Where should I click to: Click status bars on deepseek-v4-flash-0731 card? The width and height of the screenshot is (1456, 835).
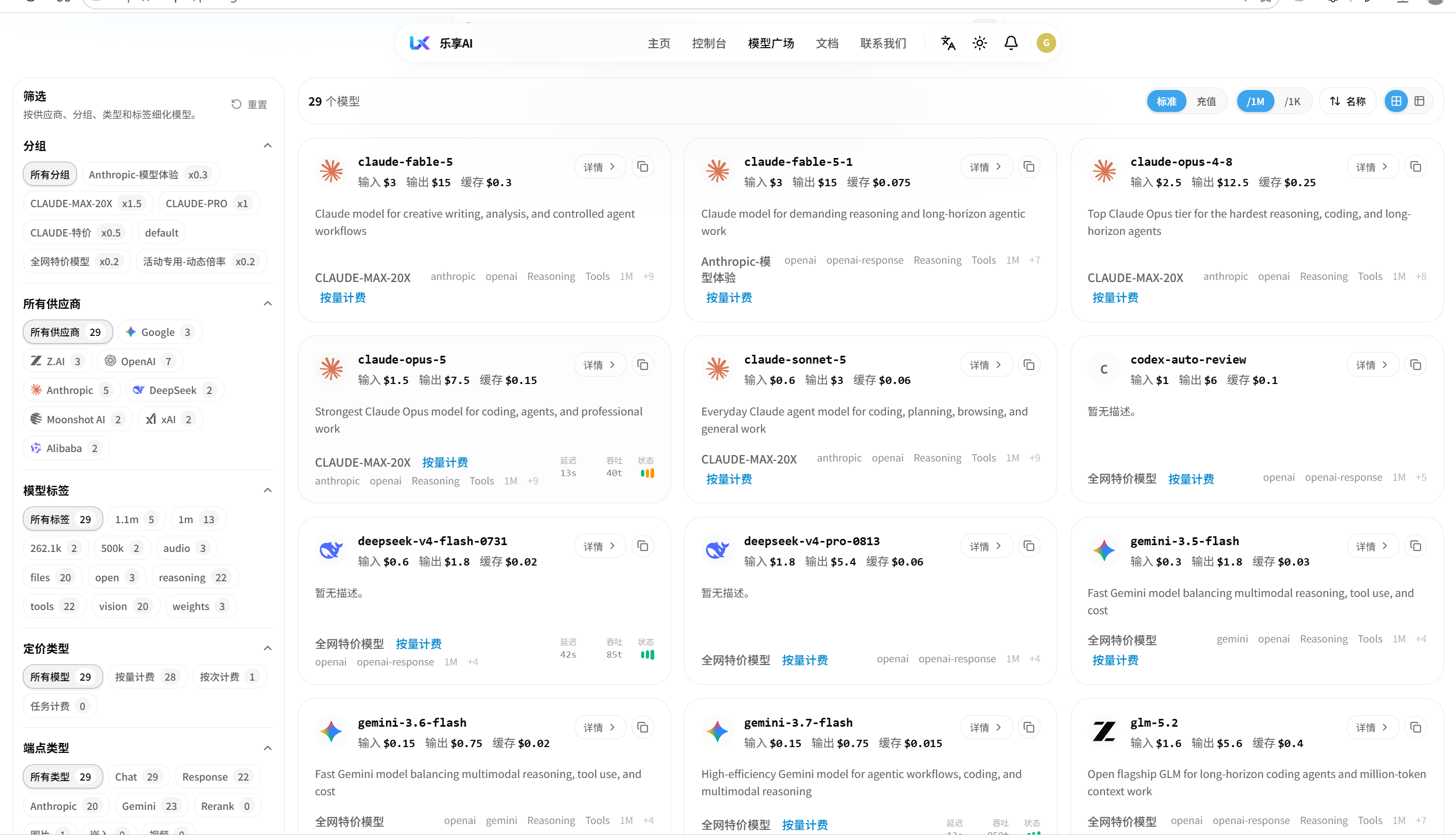click(x=647, y=655)
